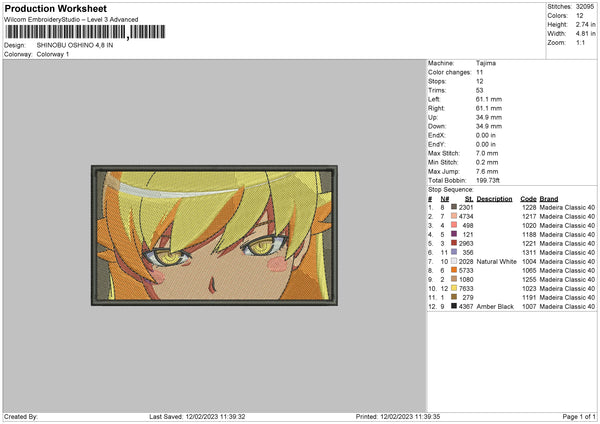Click the orange swatch for code 1065
Screen dimensions: 600x424
[x=454, y=270]
